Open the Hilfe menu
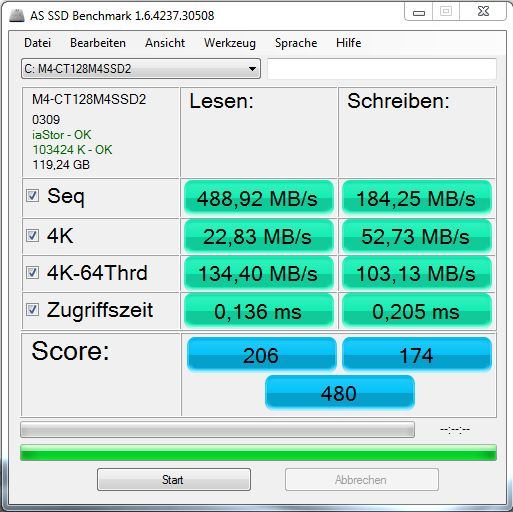 349,43
